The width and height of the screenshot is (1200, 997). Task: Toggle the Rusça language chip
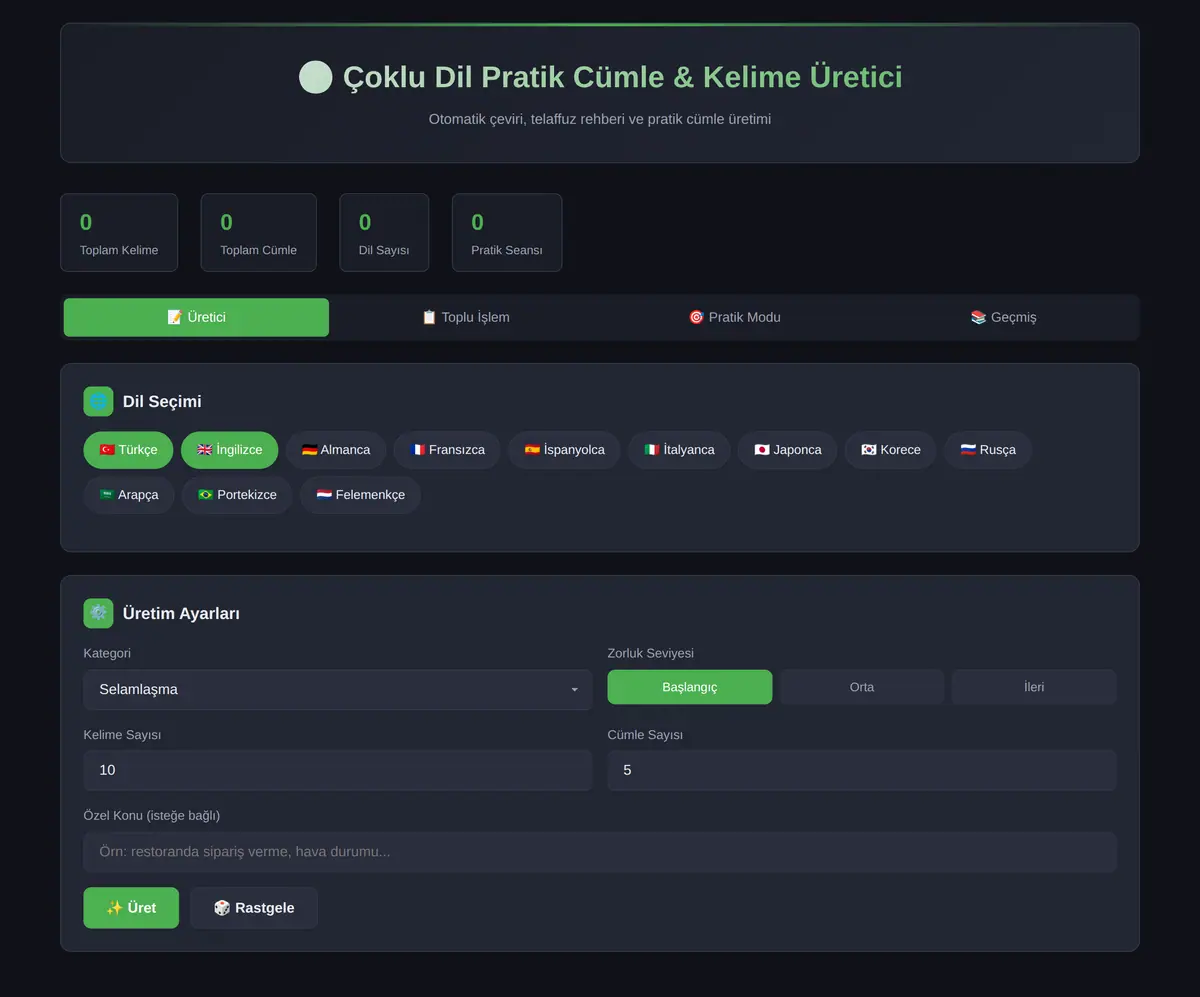(988, 450)
